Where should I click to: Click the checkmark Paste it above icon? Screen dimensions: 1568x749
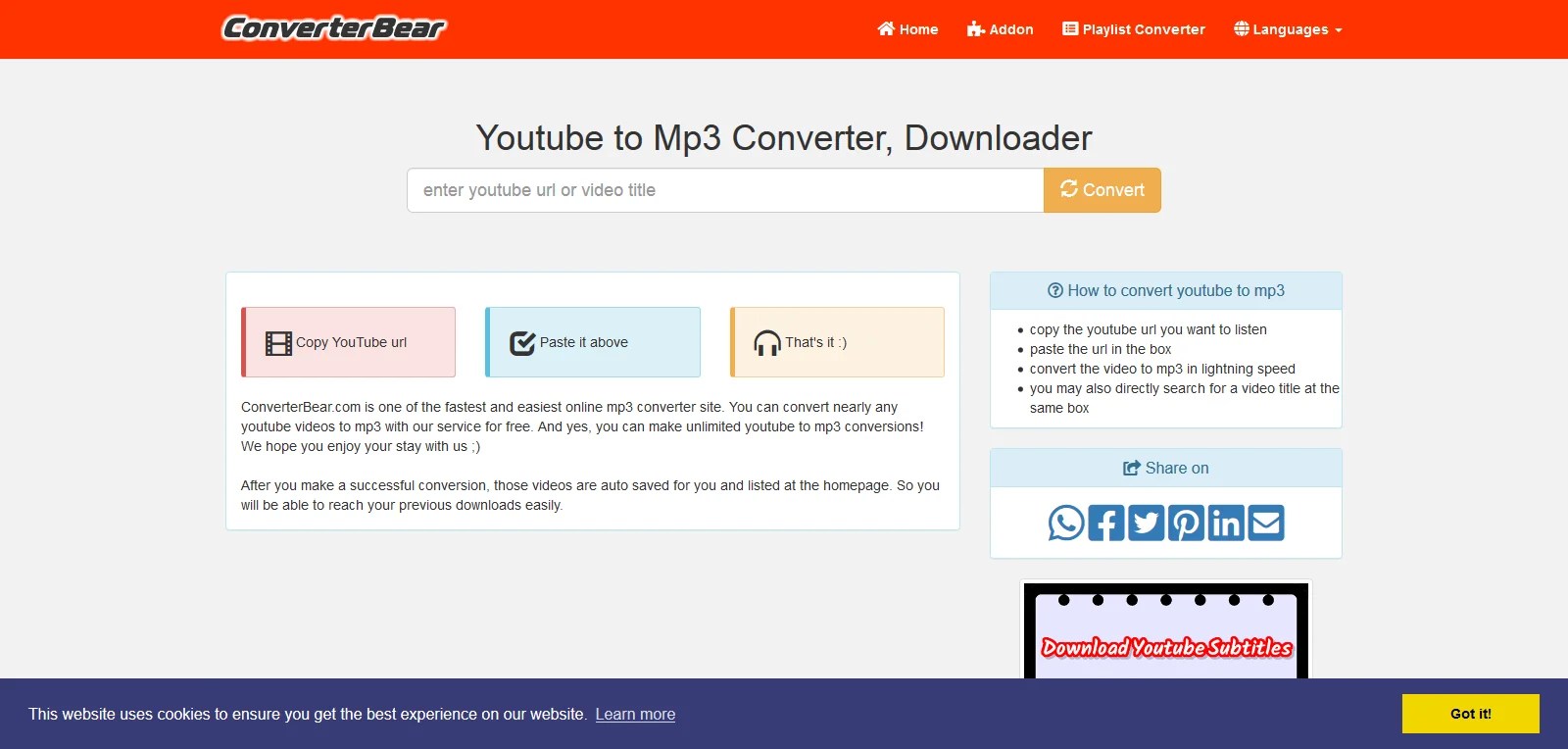point(522,343)
